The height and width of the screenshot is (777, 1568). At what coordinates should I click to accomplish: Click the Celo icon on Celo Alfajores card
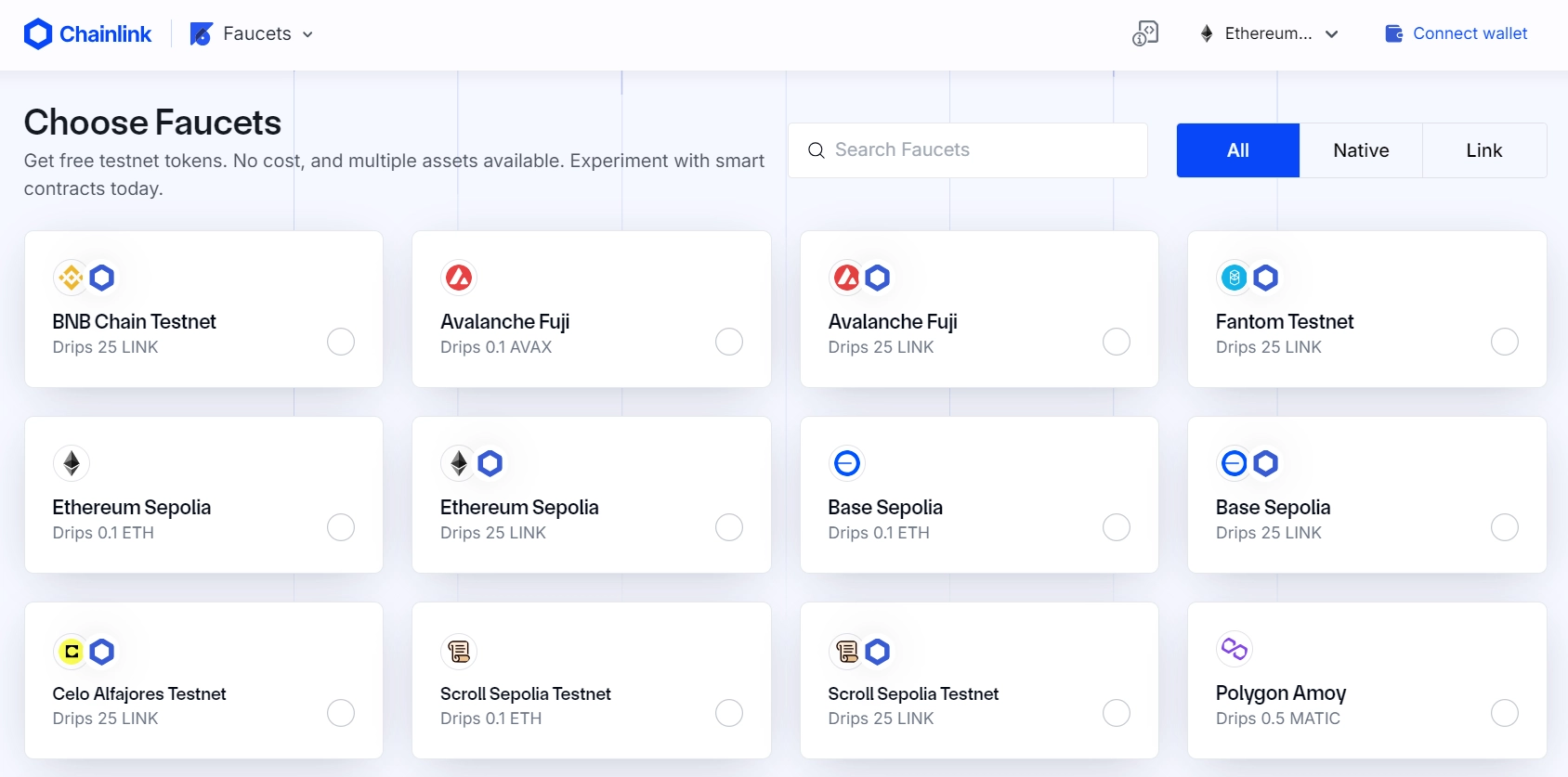pyautogui.click(x=71, y=651)
